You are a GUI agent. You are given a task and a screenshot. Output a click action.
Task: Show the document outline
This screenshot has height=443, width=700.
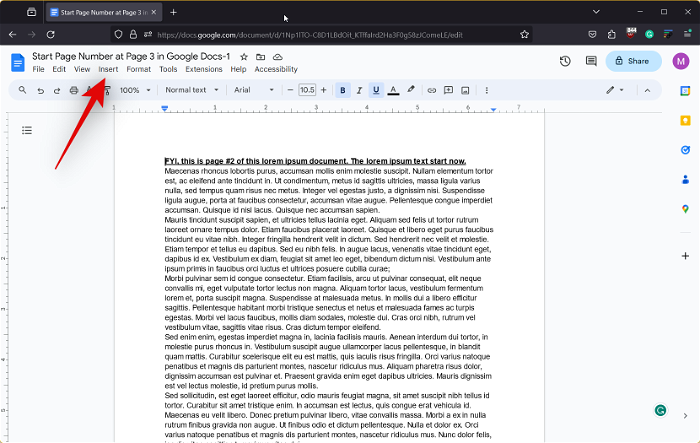(27, 130)
